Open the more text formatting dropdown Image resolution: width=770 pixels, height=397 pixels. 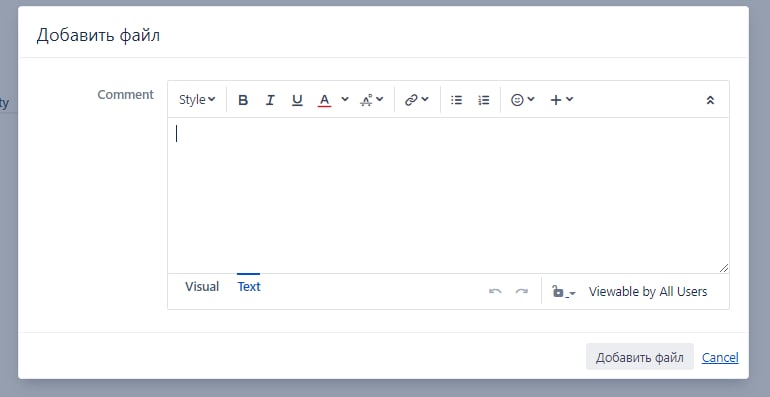[x=372, y=100]
